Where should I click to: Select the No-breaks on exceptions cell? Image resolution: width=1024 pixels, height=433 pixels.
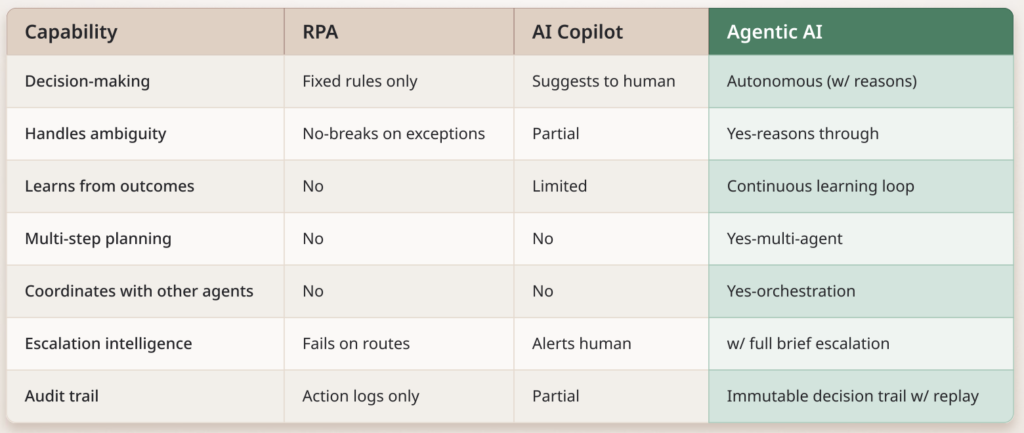pyautogui.click(x=394, y=134)
